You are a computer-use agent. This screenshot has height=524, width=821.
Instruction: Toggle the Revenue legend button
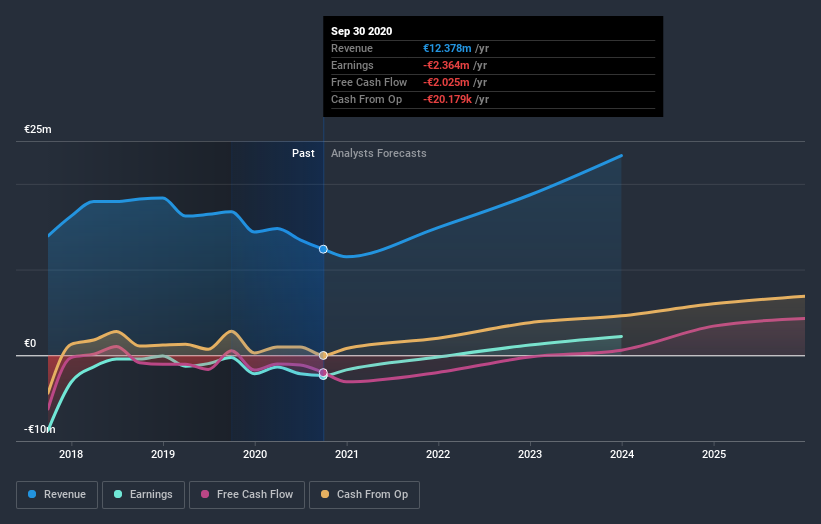click(x=57, y=495)
